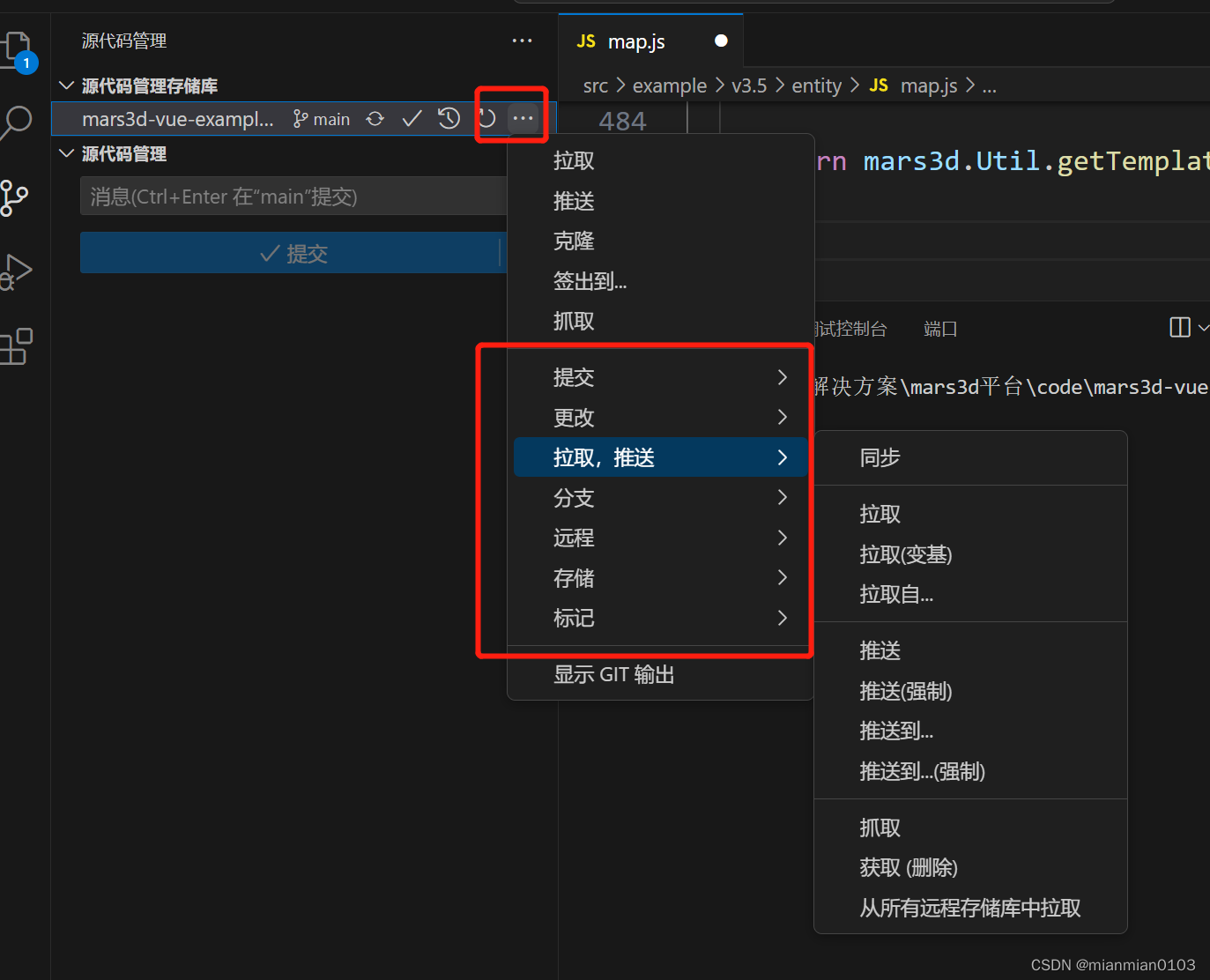Click the sync changes icon on repository row
Viewport: 1210px width, 980px height.
(x=375, y=118)
